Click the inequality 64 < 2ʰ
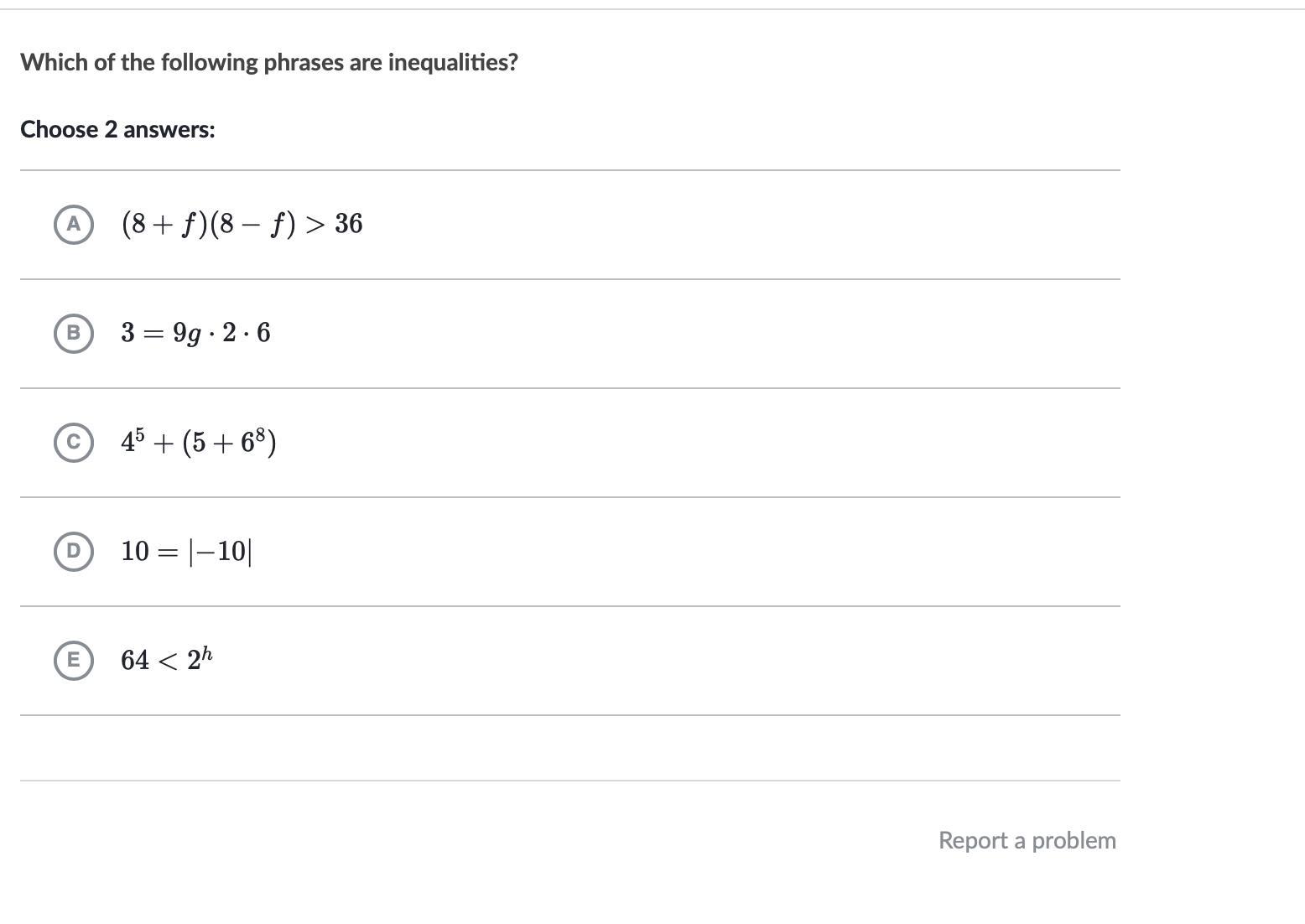This screenshot has width=1305, height=924. pos(166,660)
